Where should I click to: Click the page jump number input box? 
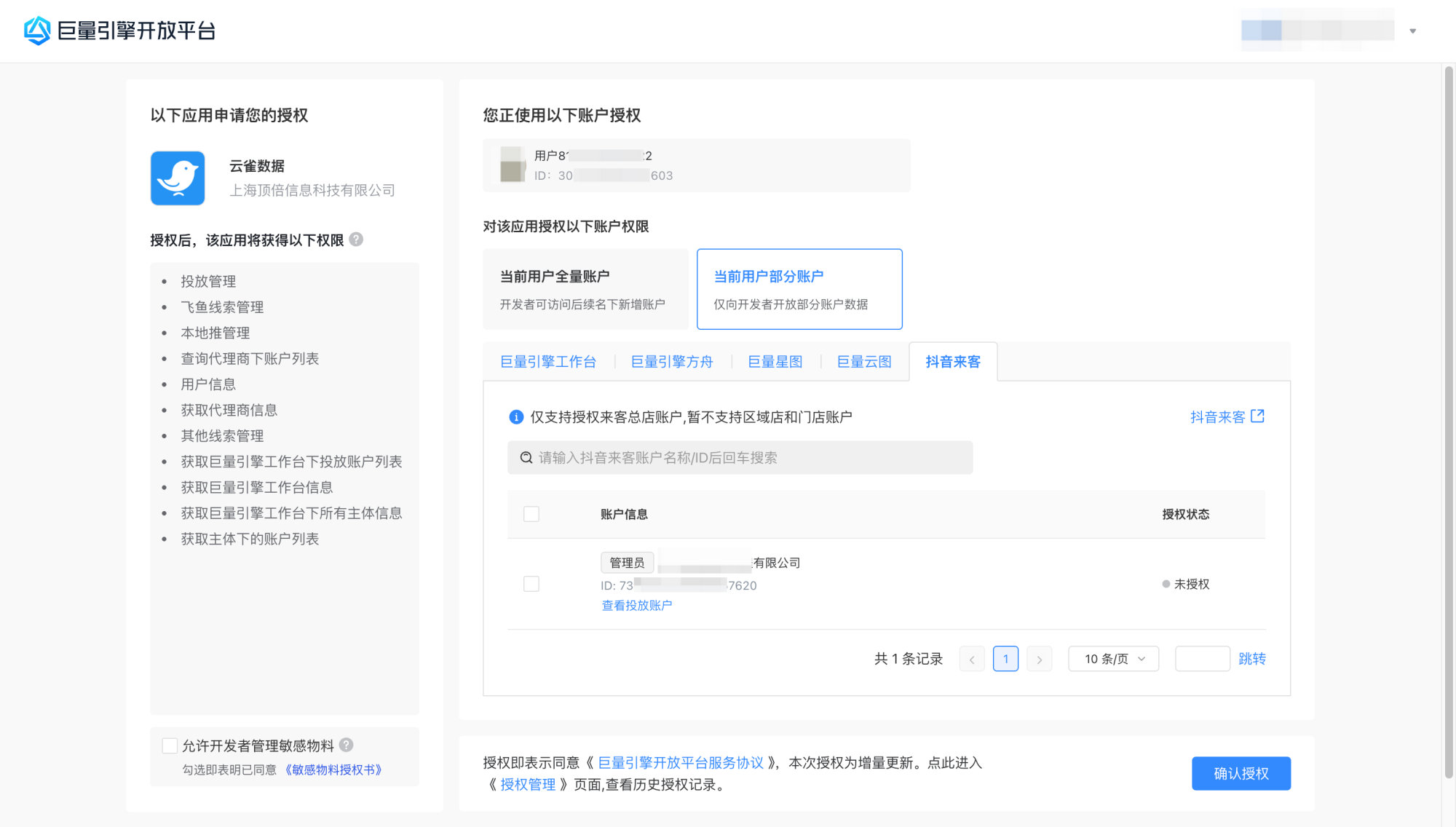(1203, 659)
